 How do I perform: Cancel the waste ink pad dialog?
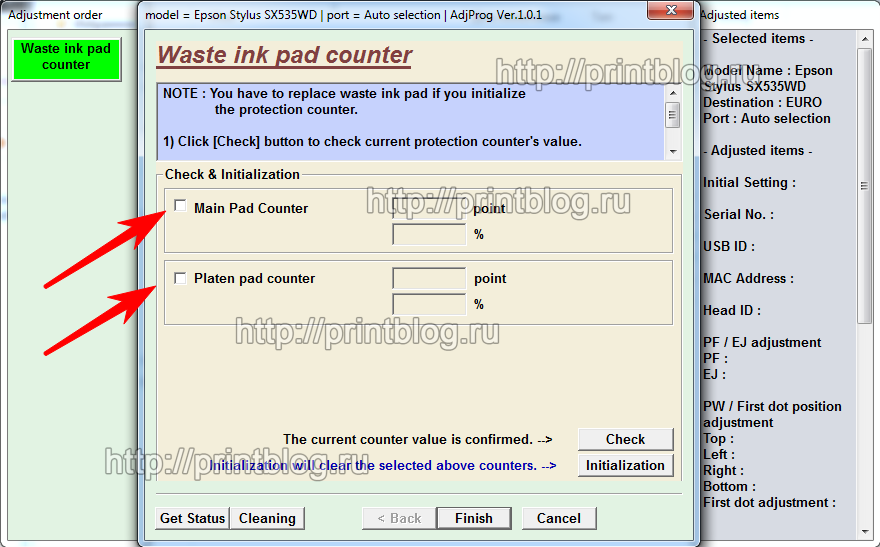(x=558, y=518)
